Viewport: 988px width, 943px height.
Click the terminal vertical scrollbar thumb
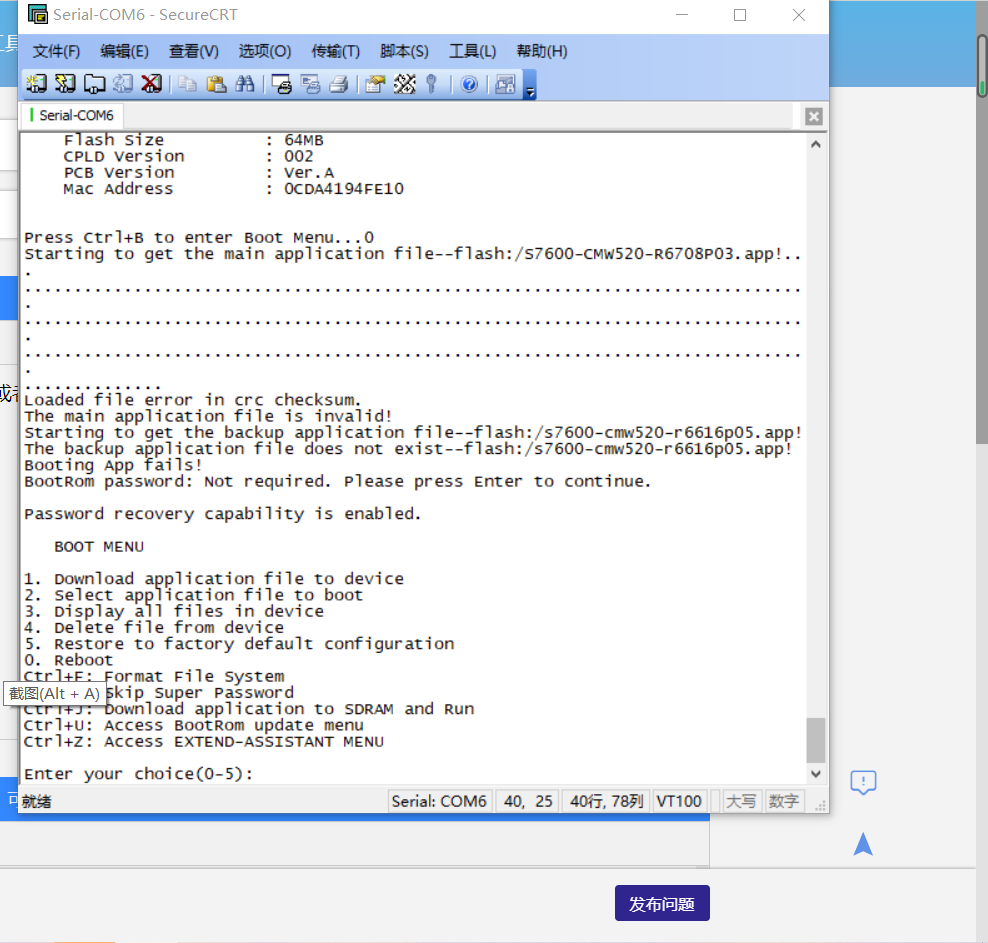[815, 740]
